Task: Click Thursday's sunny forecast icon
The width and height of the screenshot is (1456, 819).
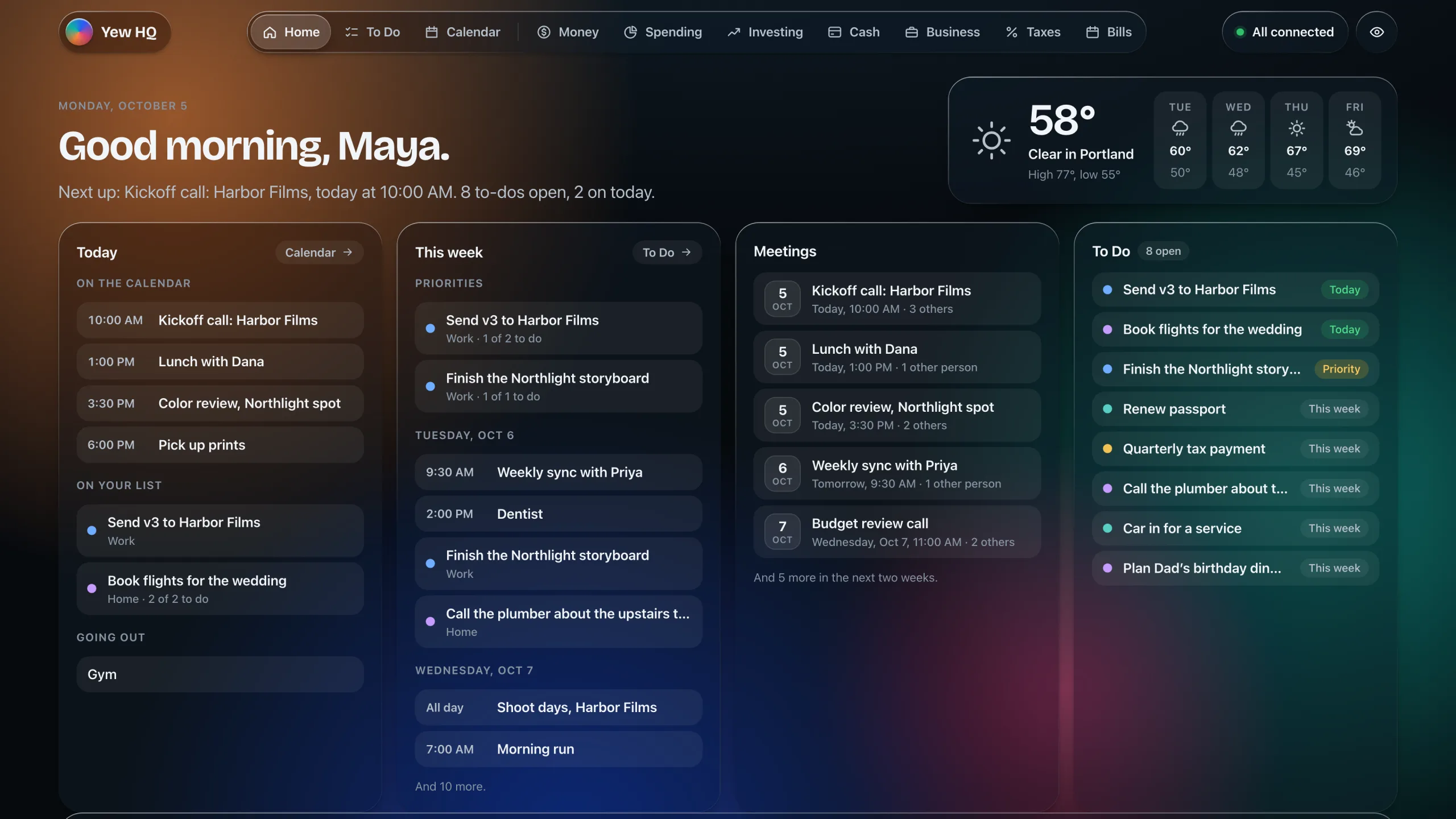Action: coord(1297,129)
